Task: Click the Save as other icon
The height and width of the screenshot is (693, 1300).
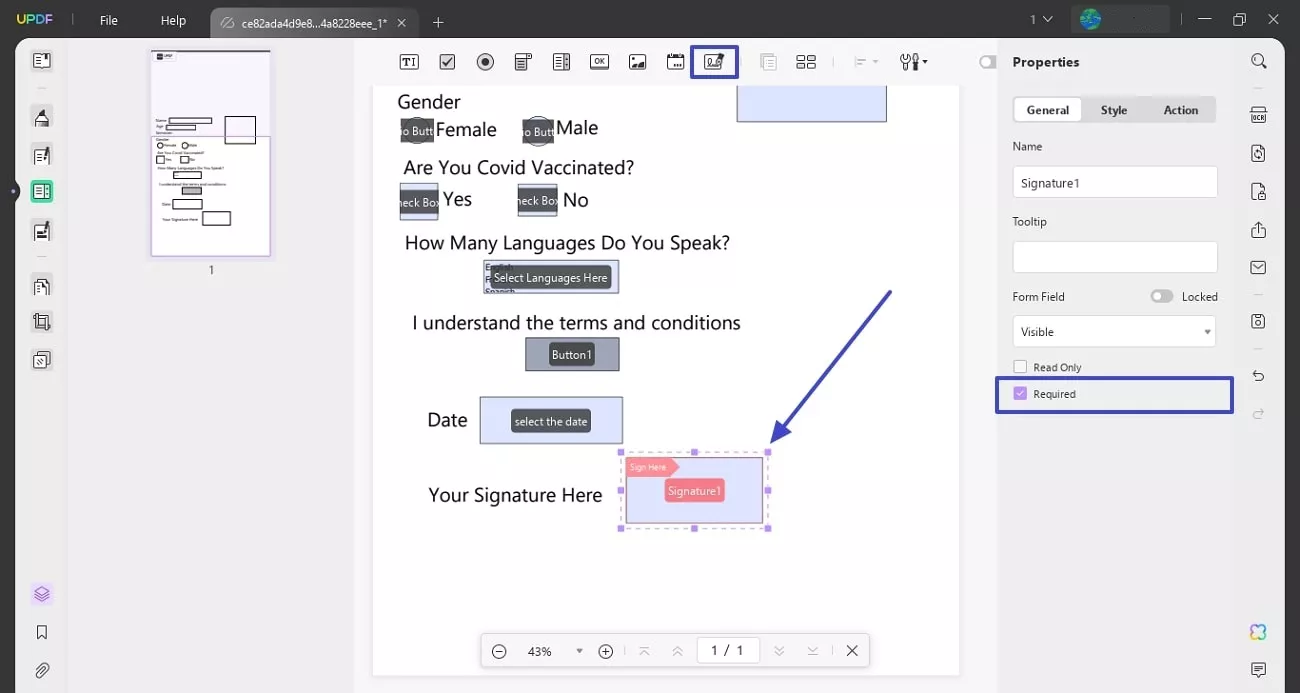Action: point(1258,321)
